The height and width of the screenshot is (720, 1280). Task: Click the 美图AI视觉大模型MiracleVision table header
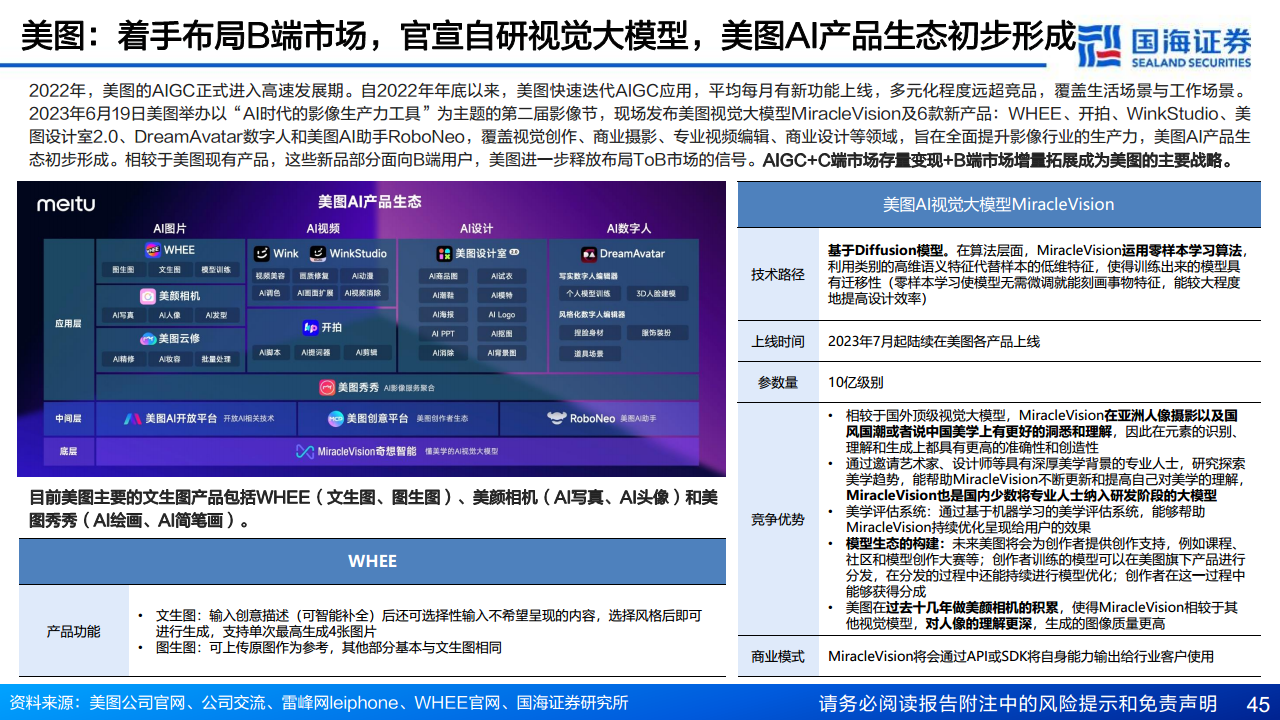998,204
